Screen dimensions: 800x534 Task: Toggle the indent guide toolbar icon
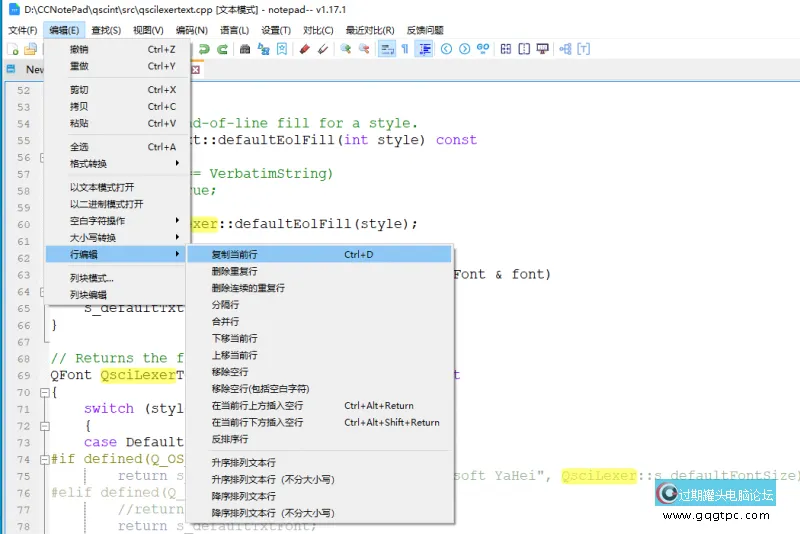click(x=424, y=49)
